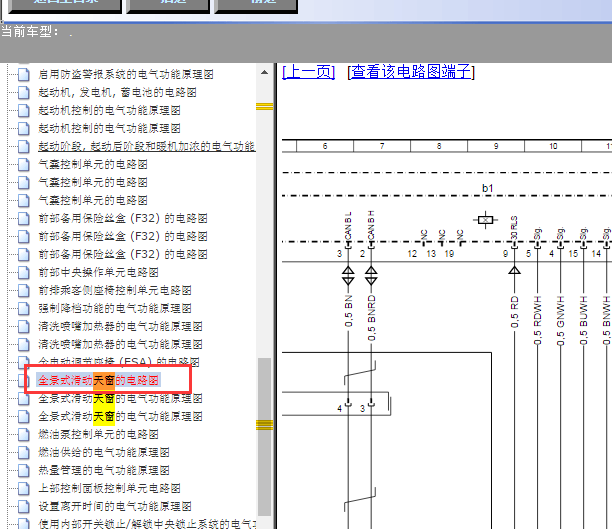This screenshot has width=612, height=529.
Task: Click column header 6 in diagram ruler
Action: click(x=325, y=146)
